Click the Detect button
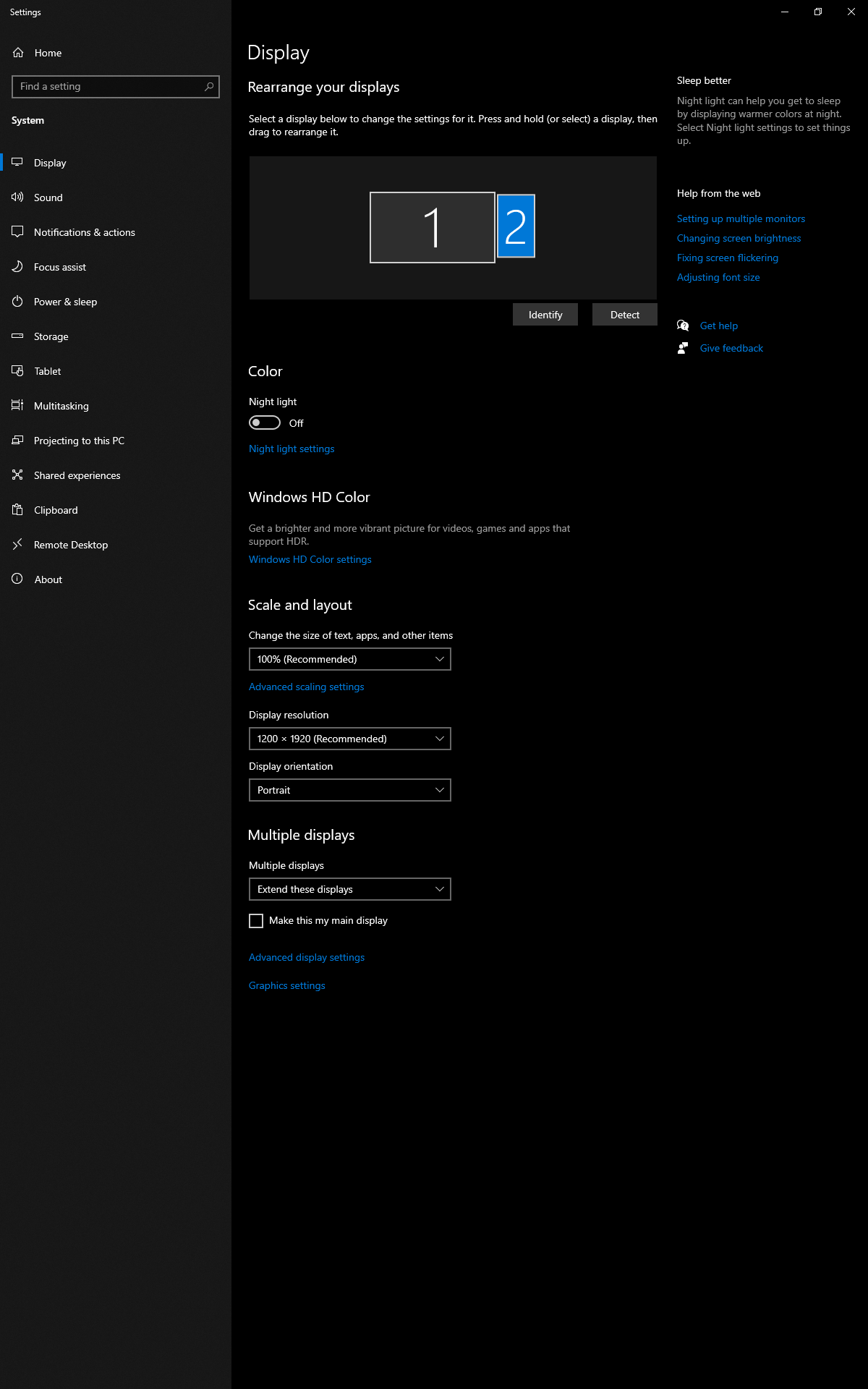Viewport: 868px width, 1389px height. click(625, 315)
